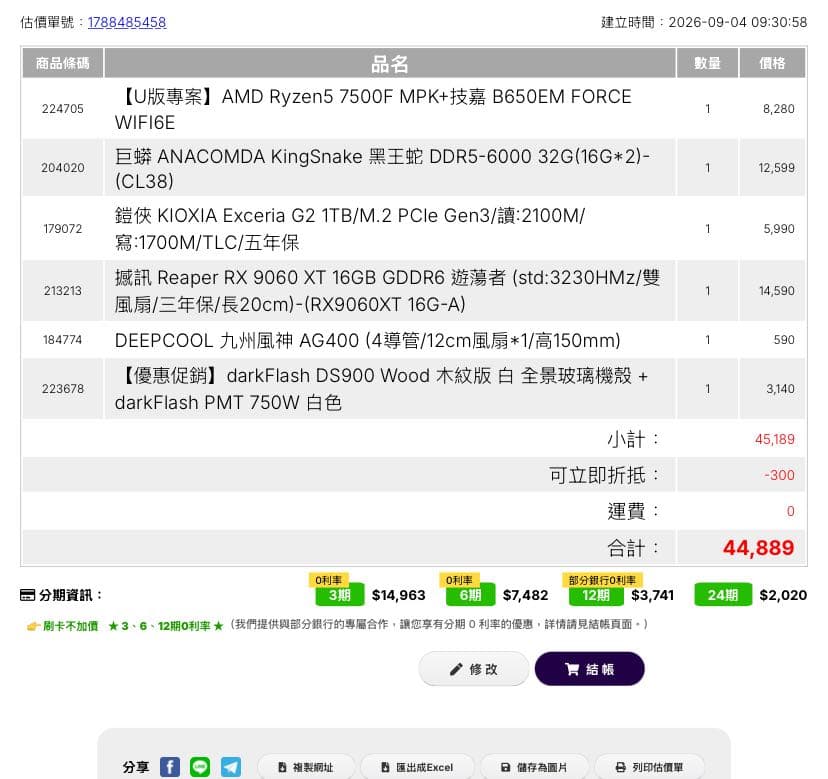Click the 6-period amount $7,482
Viewport: 828px width, 779px height.
click(525, 595)
